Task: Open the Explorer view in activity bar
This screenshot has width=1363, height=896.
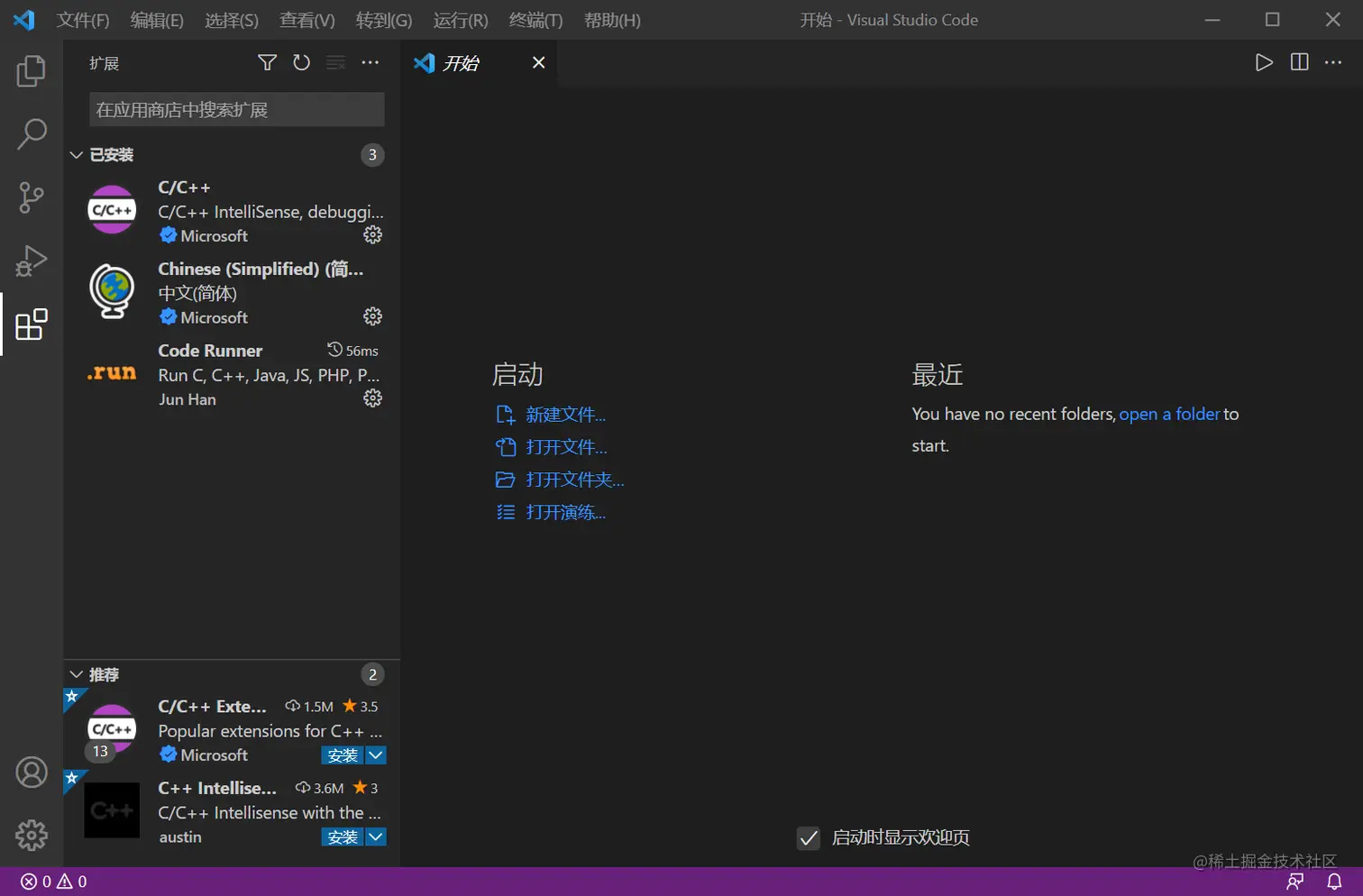Action: (32, 71)
